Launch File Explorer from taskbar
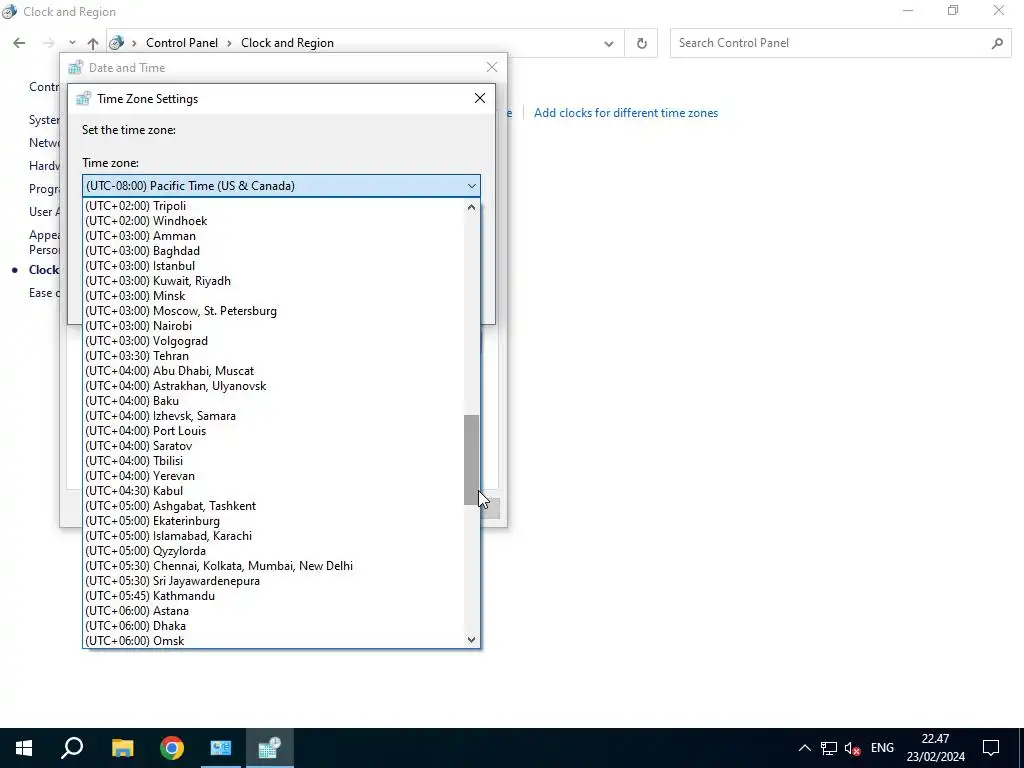 122,748
